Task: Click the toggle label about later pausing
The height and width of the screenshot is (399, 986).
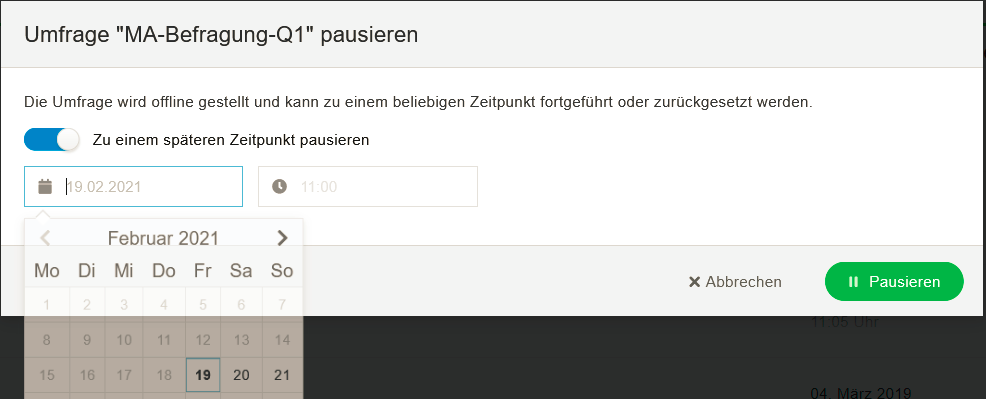Action: point(231,139)
